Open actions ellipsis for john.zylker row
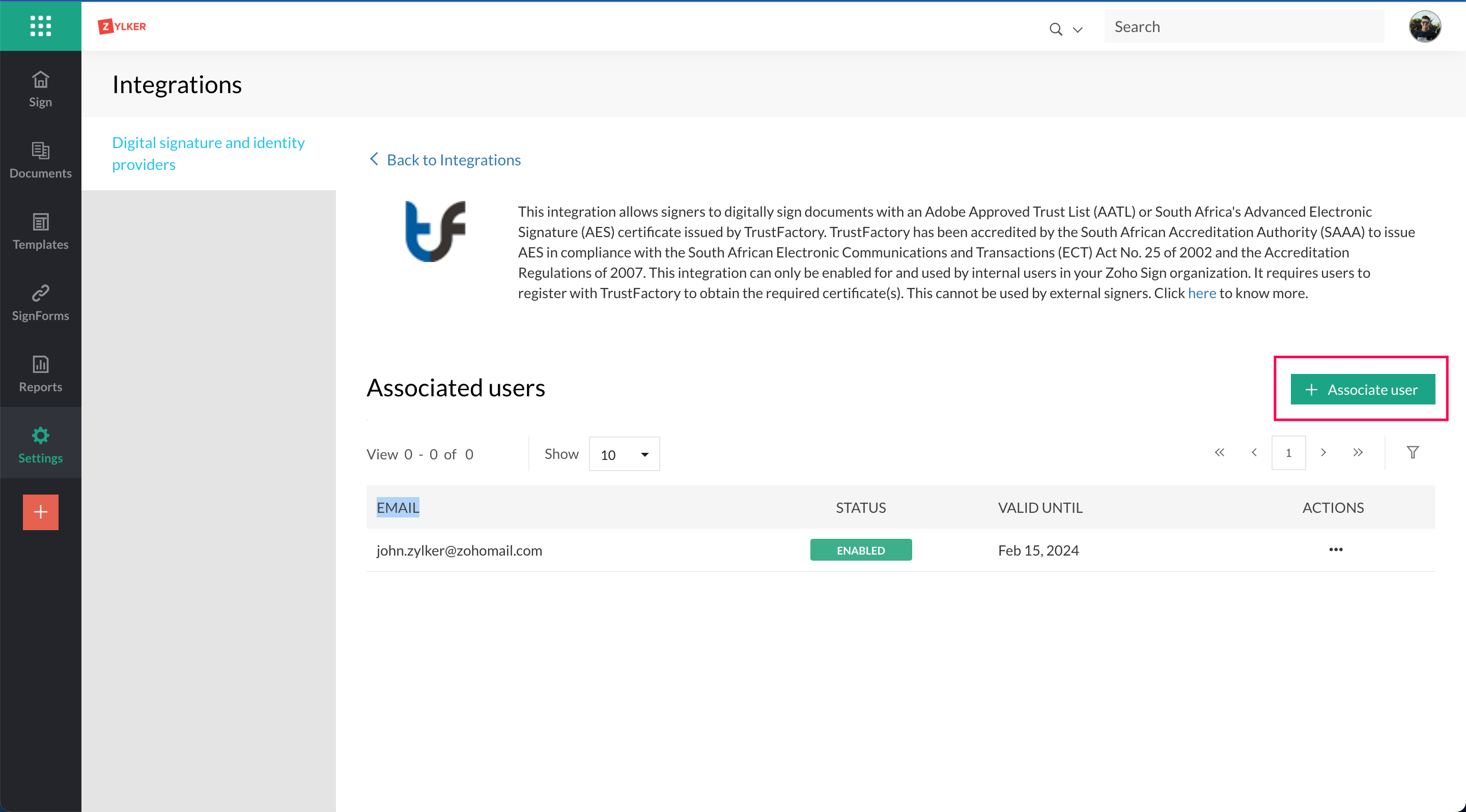 coord(1336,549)
